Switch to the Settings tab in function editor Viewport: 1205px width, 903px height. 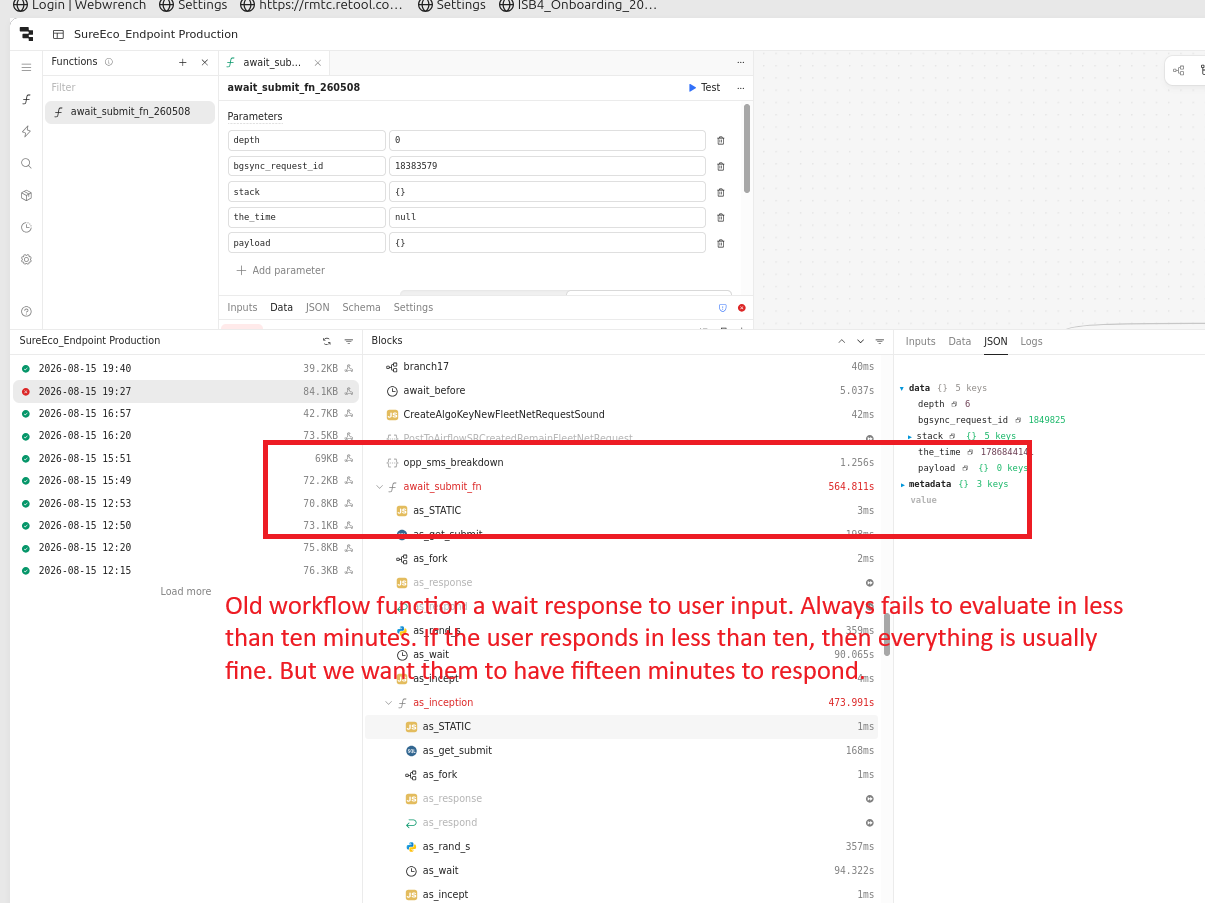click(x=413, y=308)
